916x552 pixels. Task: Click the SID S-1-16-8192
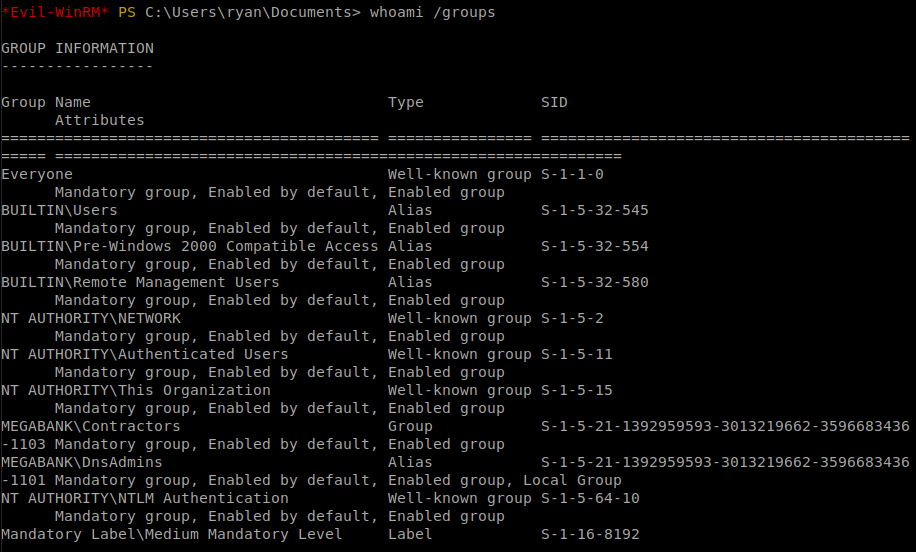590,534
